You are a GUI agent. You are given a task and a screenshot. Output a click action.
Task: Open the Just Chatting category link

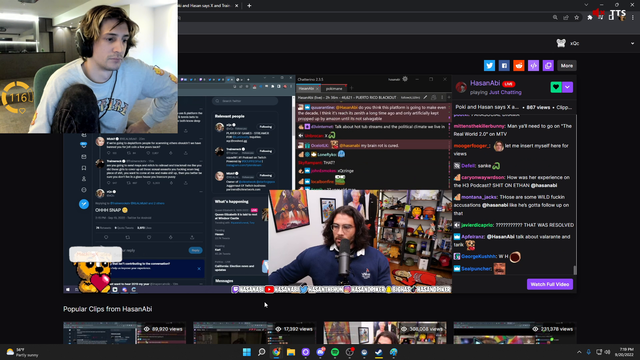coord(505,92)
